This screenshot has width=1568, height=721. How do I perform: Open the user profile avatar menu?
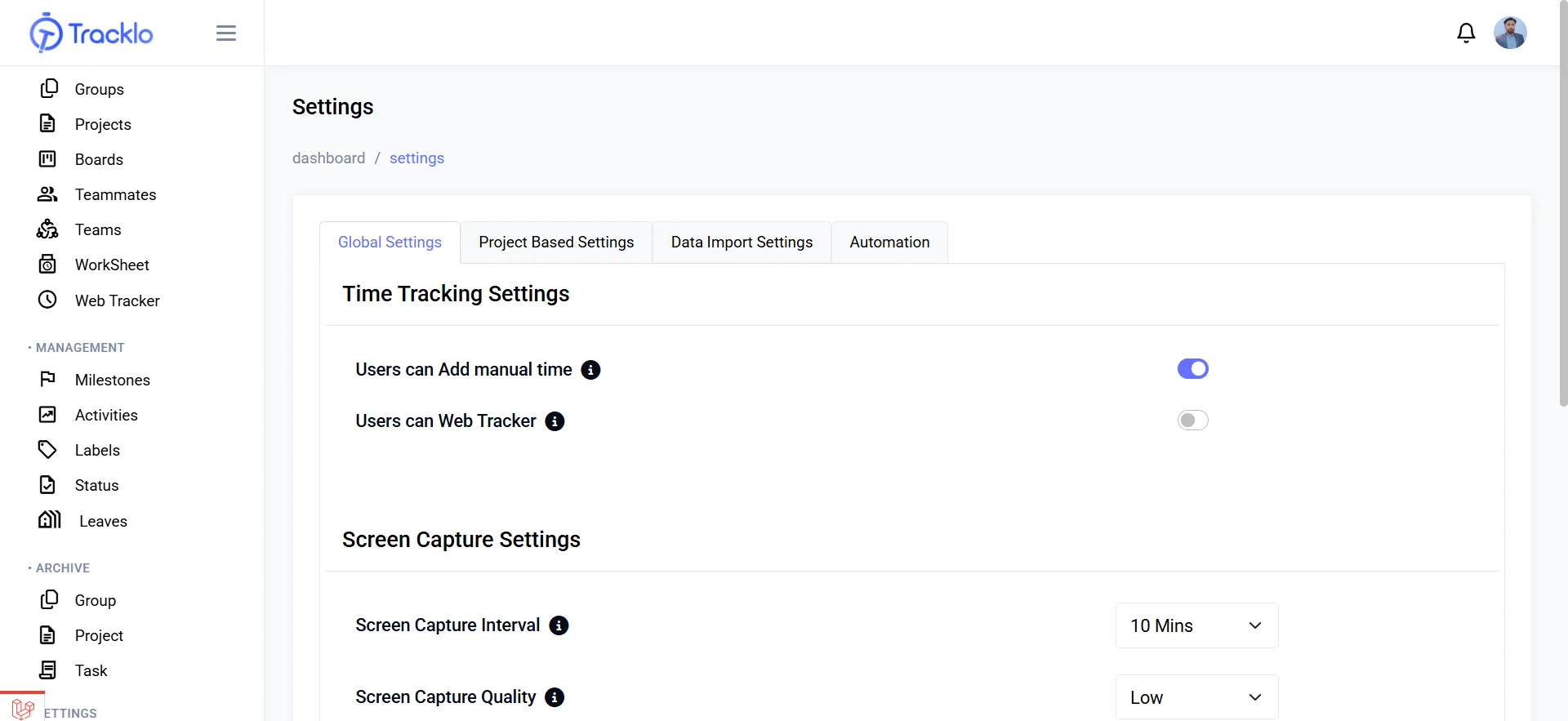pyautogui.click(x=1510, y=33)
